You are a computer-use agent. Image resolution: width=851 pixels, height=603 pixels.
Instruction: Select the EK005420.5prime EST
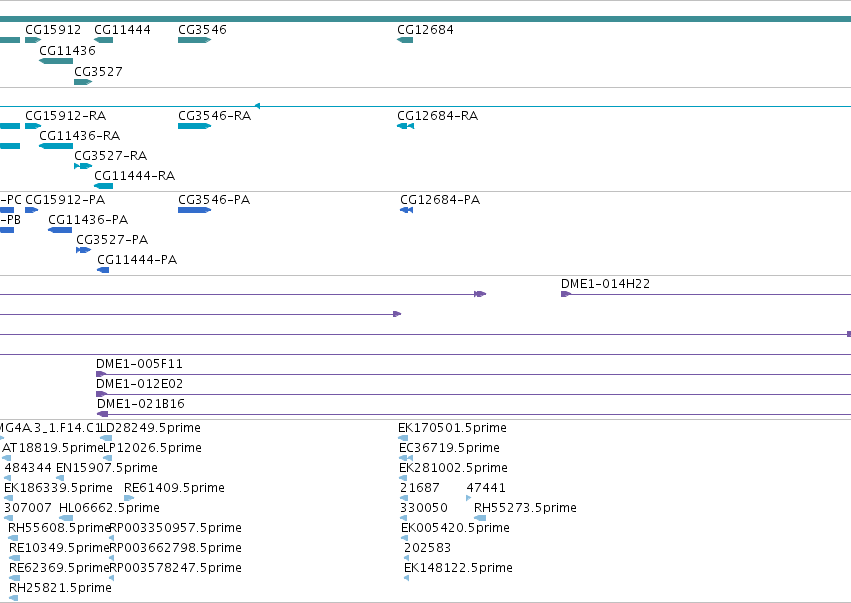pos(404,538)
